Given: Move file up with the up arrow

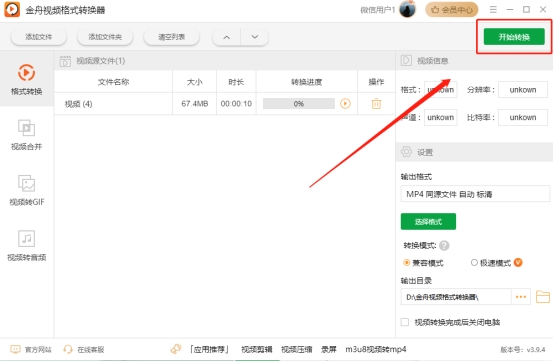Looking at the screenshot, I should click(226, 37).
